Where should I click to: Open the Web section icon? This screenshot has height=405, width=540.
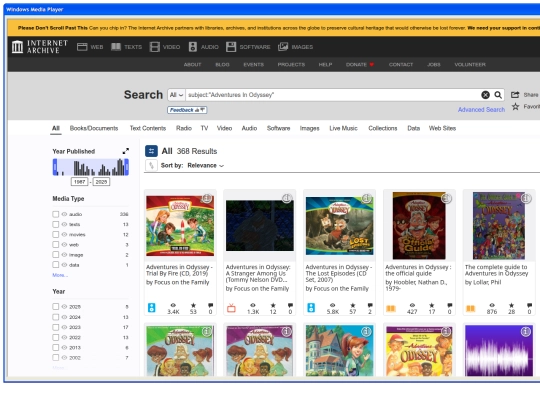[82, 47]
